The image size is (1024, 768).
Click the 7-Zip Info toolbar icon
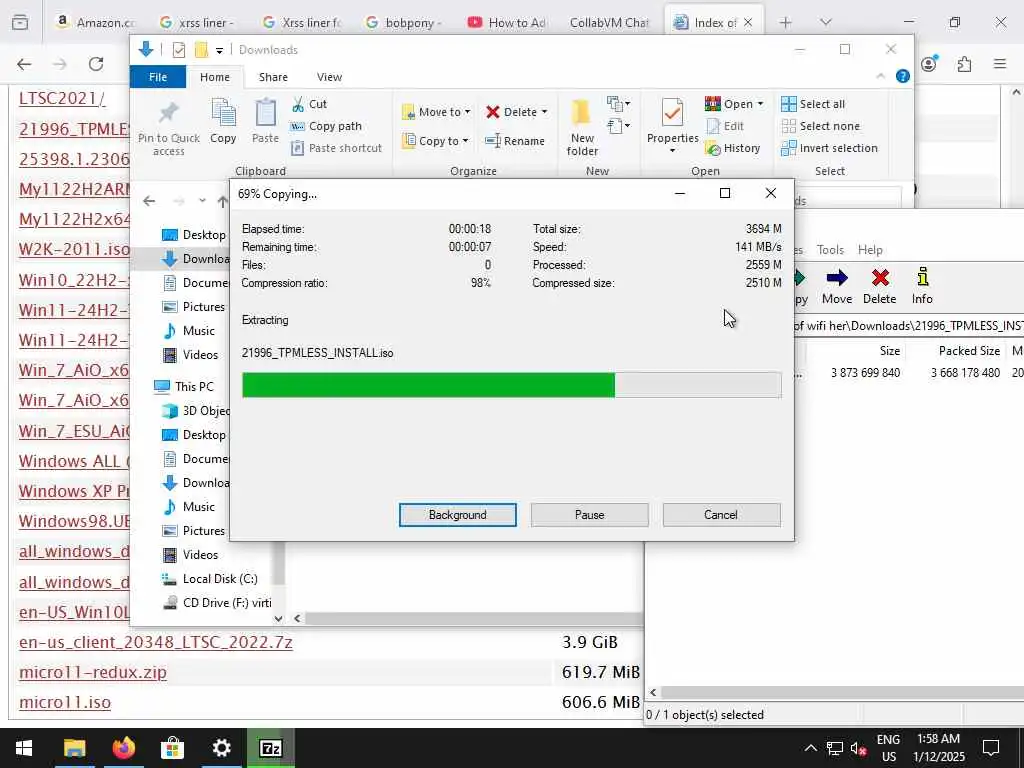pos(922,286)
